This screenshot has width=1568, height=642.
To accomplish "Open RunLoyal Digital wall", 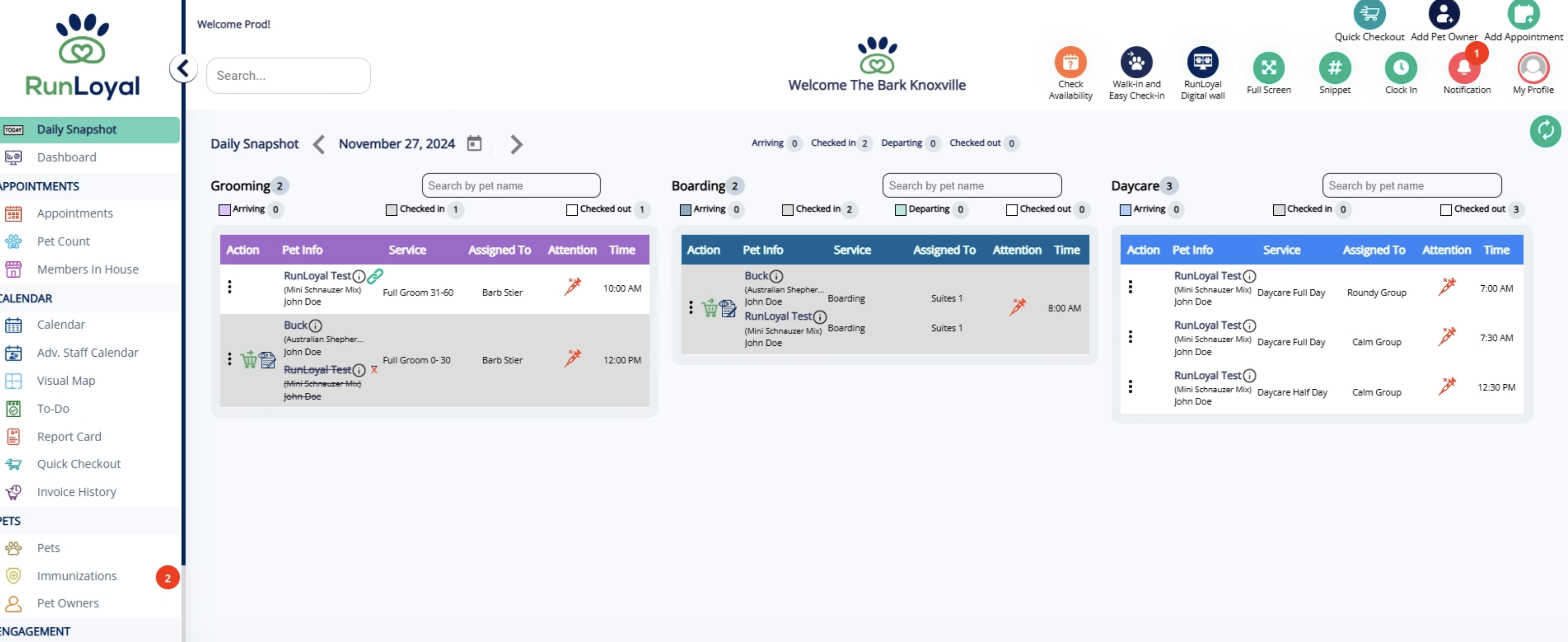I will point(1202,63).
